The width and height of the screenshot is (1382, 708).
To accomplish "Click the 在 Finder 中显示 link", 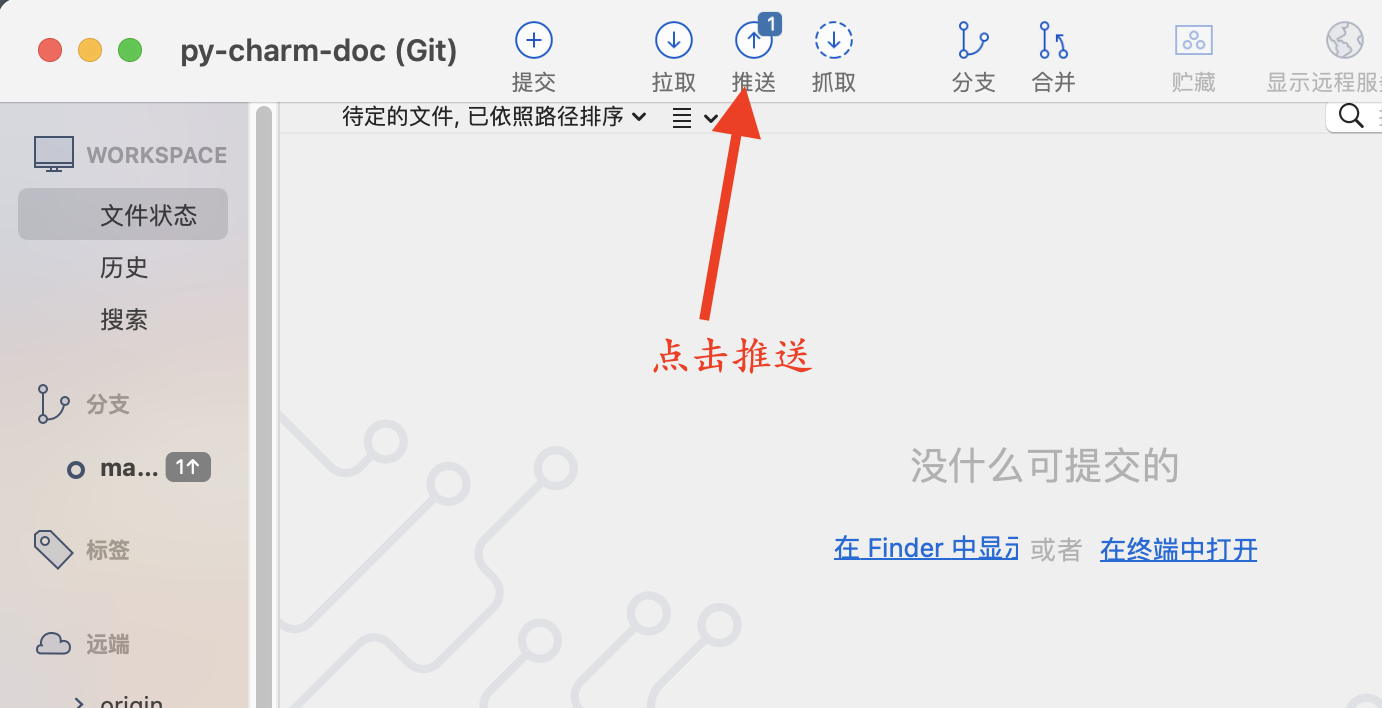I will tap(926, 548).
